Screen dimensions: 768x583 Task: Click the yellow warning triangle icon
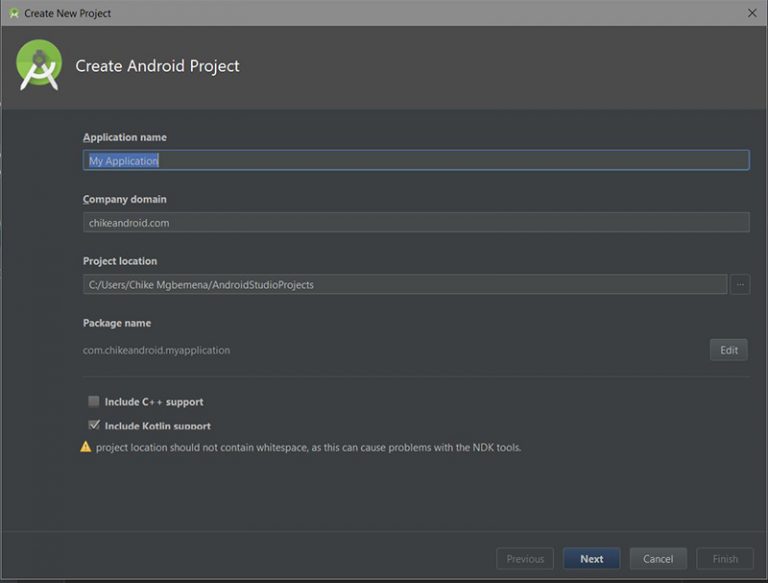pos(86,447)
